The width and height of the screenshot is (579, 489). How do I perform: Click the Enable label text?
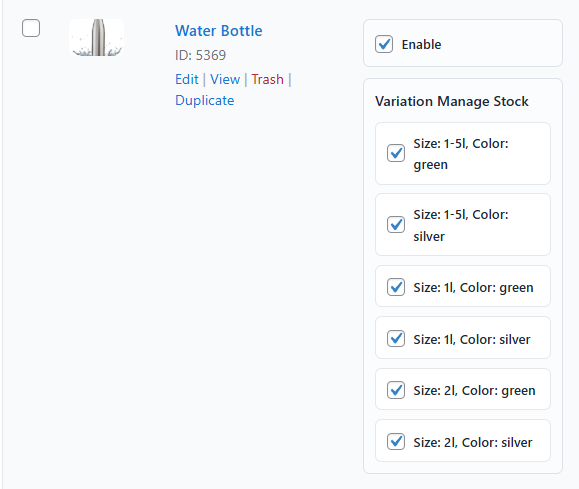point(421,44)
